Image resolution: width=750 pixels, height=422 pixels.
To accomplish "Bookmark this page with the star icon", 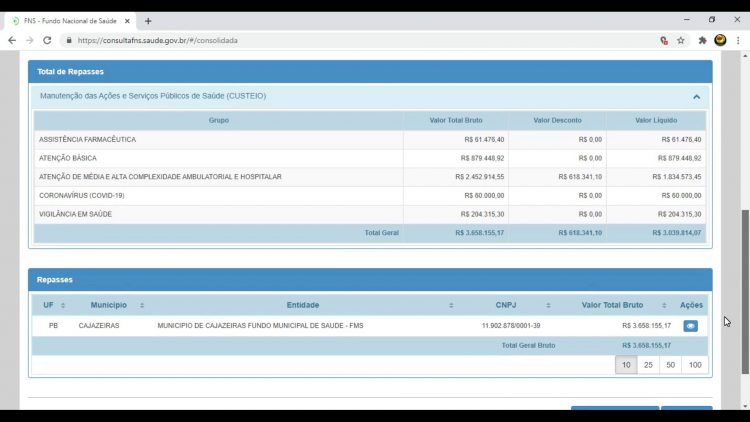I will pos(681,40).
